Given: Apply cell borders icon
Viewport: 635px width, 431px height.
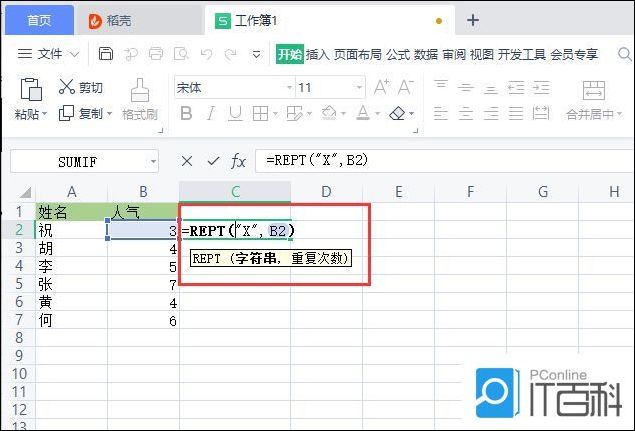Looking at the screenshot, I should [x=260, y=114].
